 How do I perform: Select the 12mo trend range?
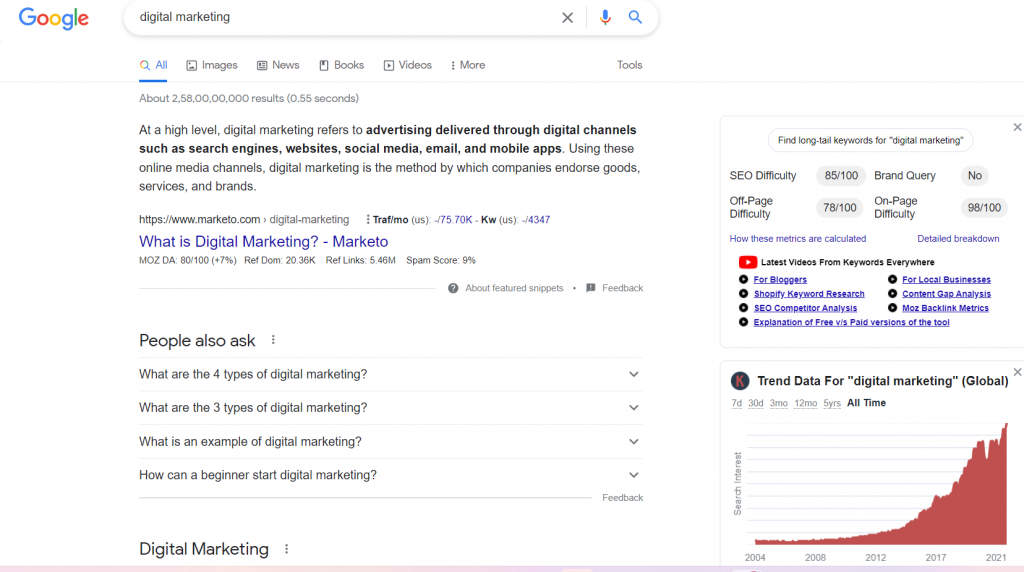(806, 404)
